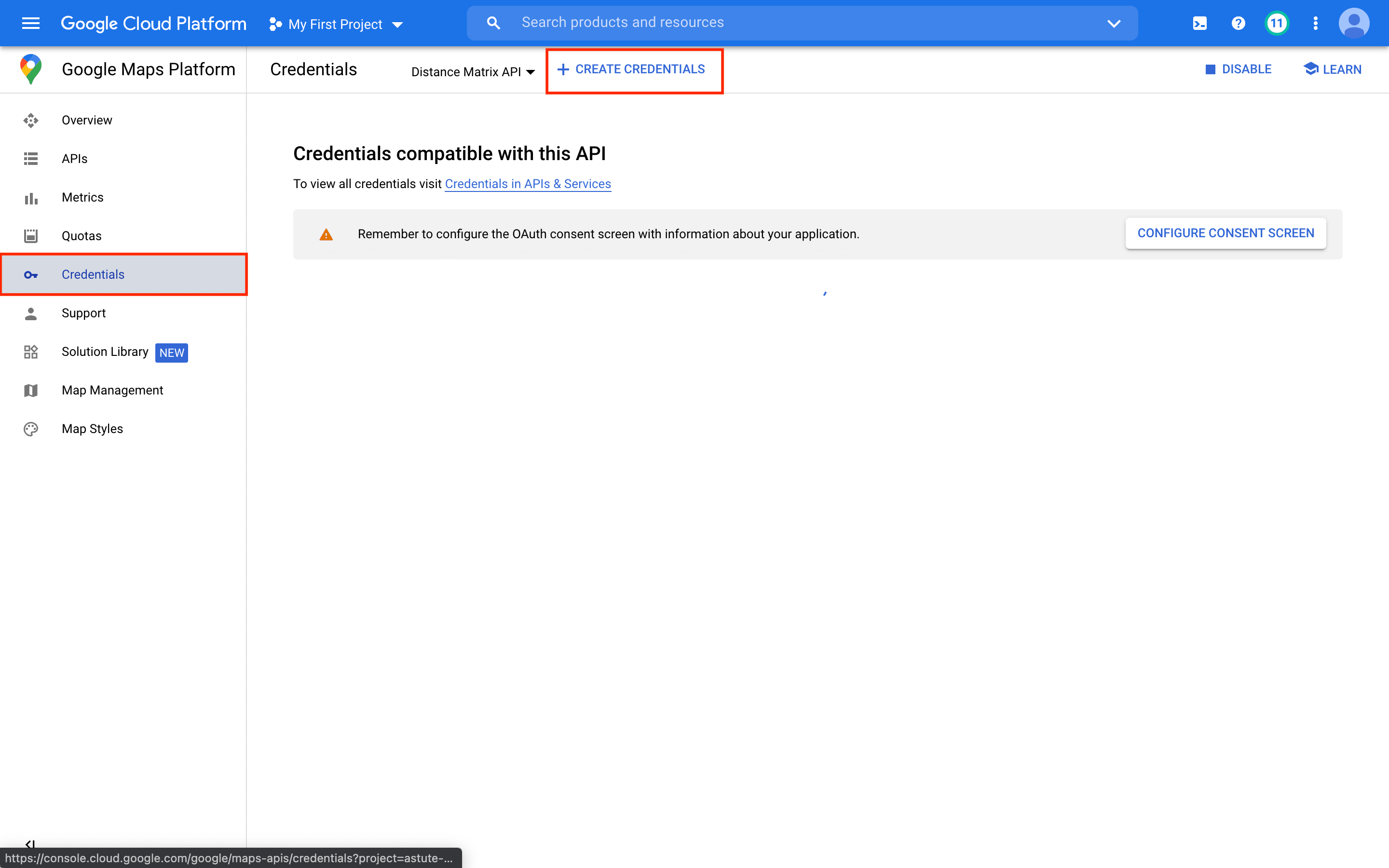The image size is (1389, 868).
Task: Click the Disable API button
Action: point(1238,69)
